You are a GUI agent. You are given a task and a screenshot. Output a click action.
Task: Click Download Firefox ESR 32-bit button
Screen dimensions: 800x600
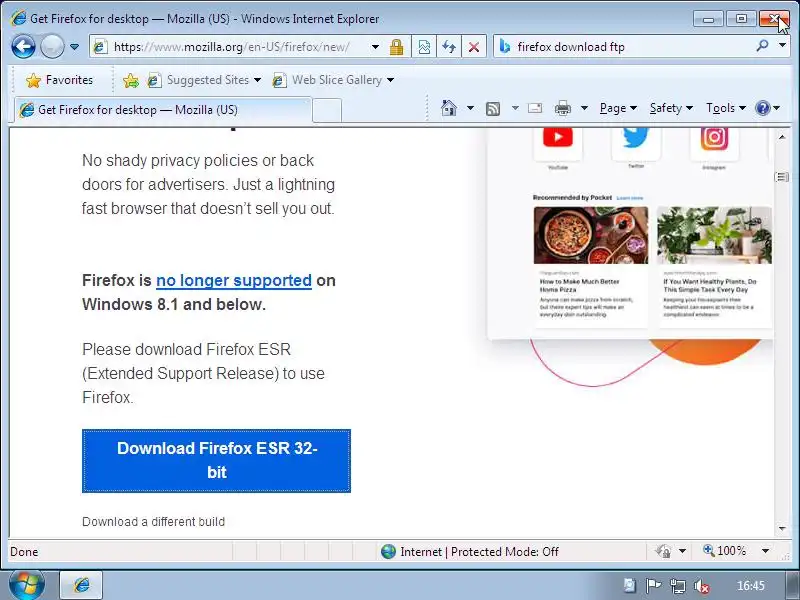click(x=216, y=461)
